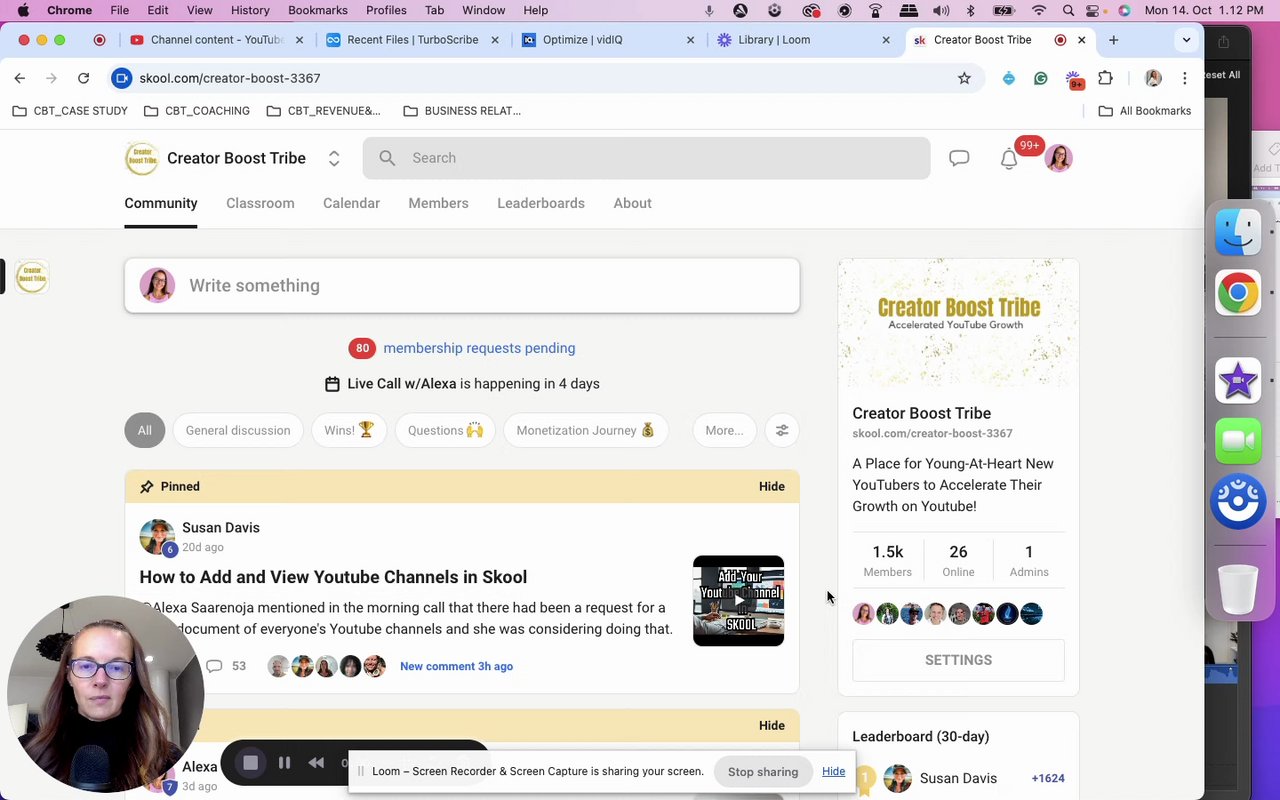This screenshot has height=800, width=1280.
Task: Click the 1.5k Members stat
Action: click(887, 561)
